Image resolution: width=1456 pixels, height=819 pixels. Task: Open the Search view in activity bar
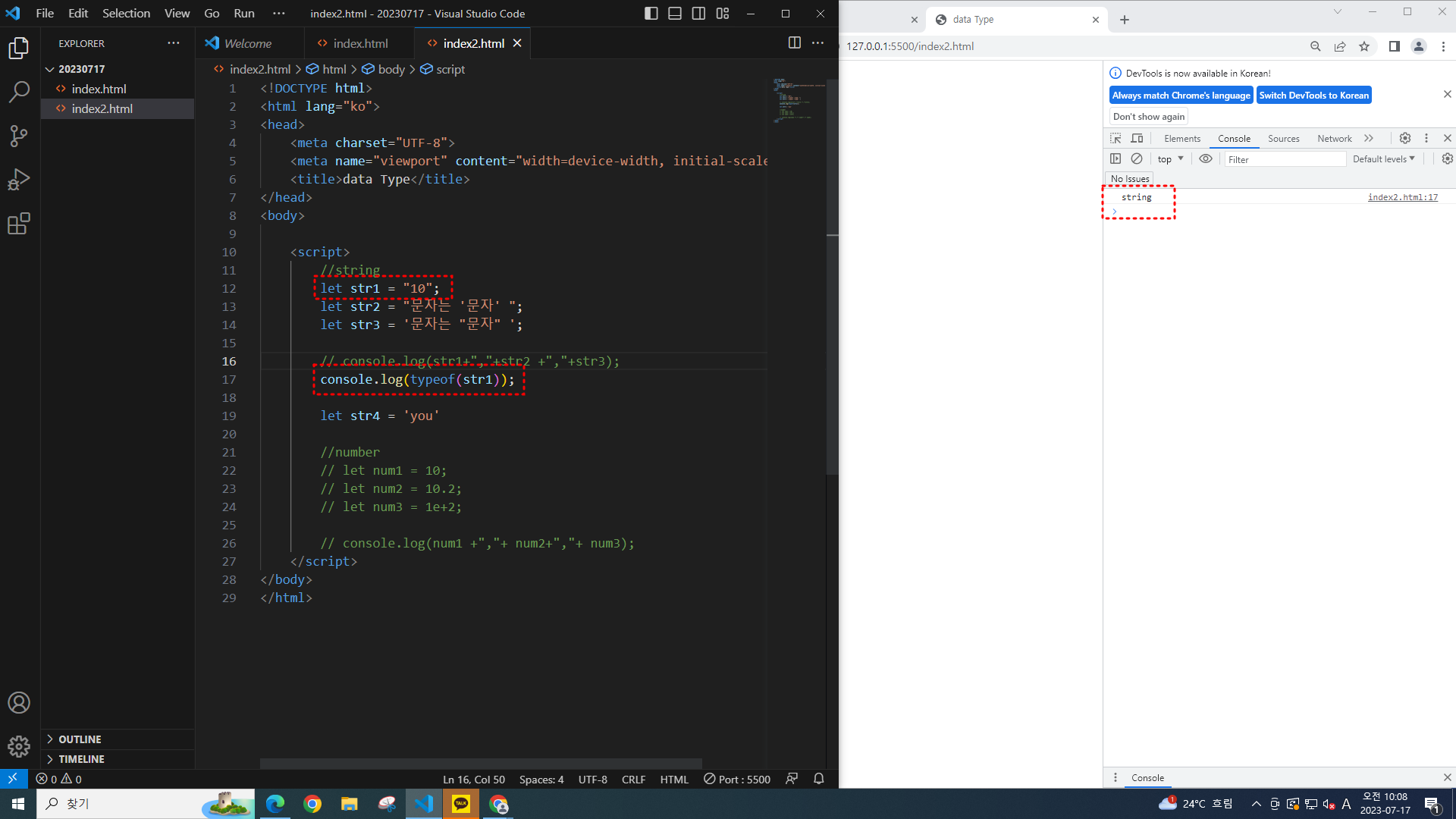pyautogui.click(x=18, y=93)
